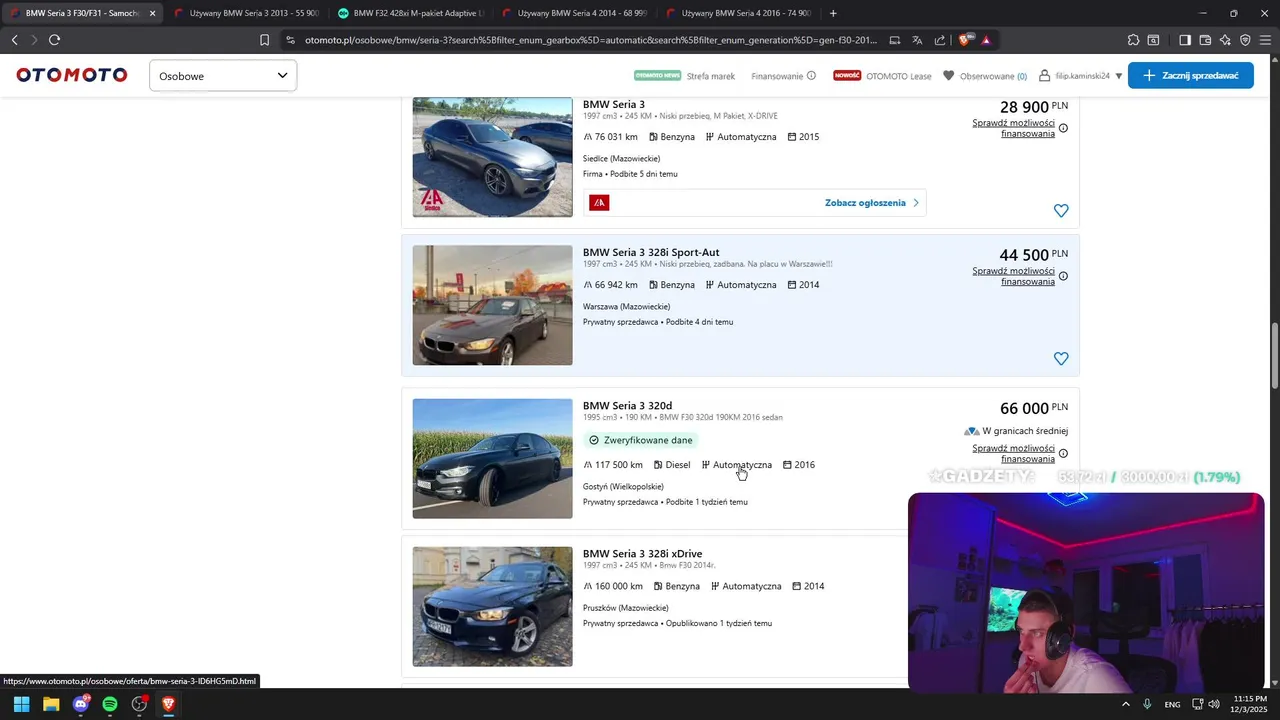Click ENG language indicator in taskbar
The height and width of the screenshot is (720, 1280).
pyautogui.click(x=1172, y=704)
